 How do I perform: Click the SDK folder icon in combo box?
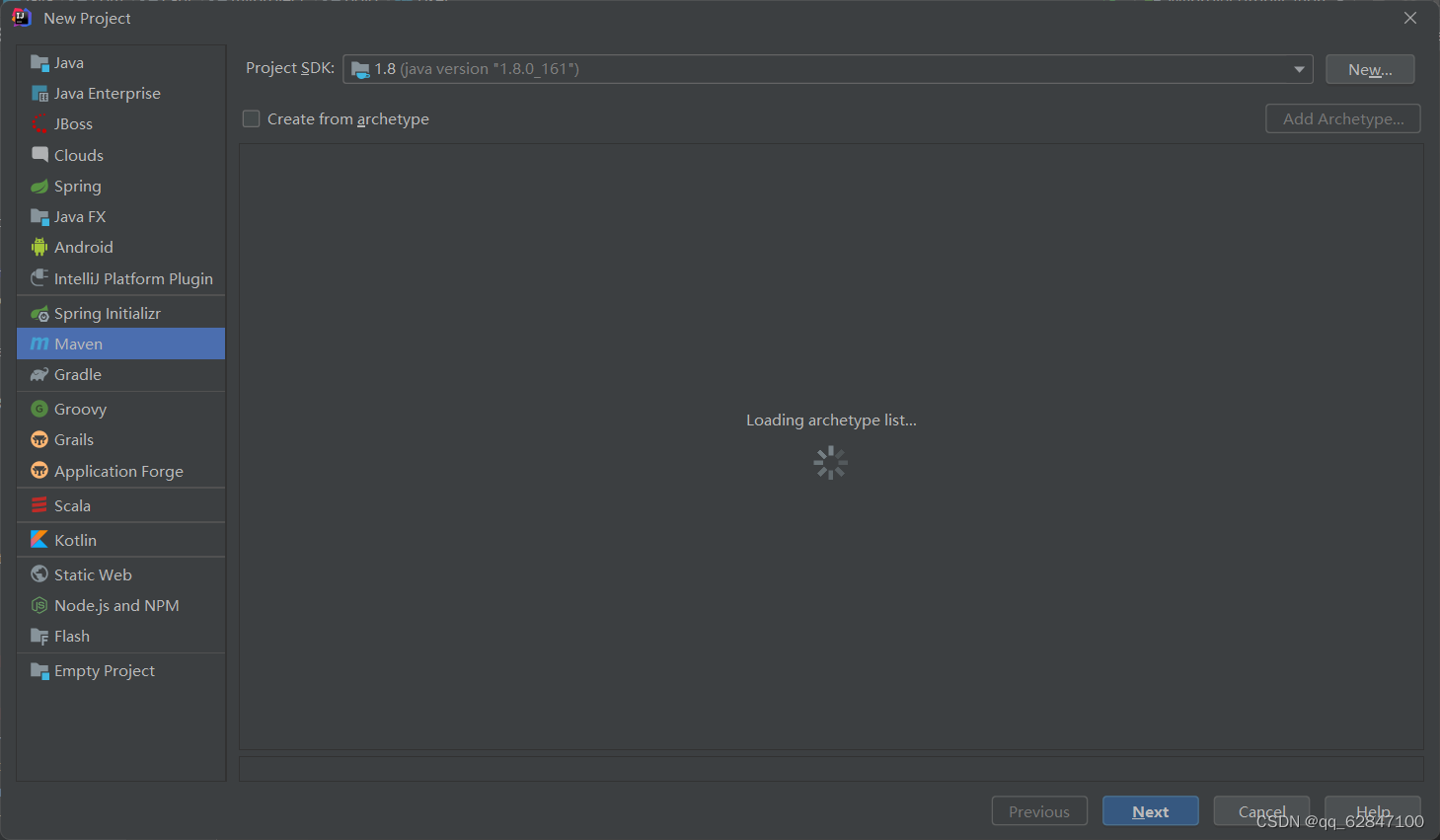pos(361,70)
